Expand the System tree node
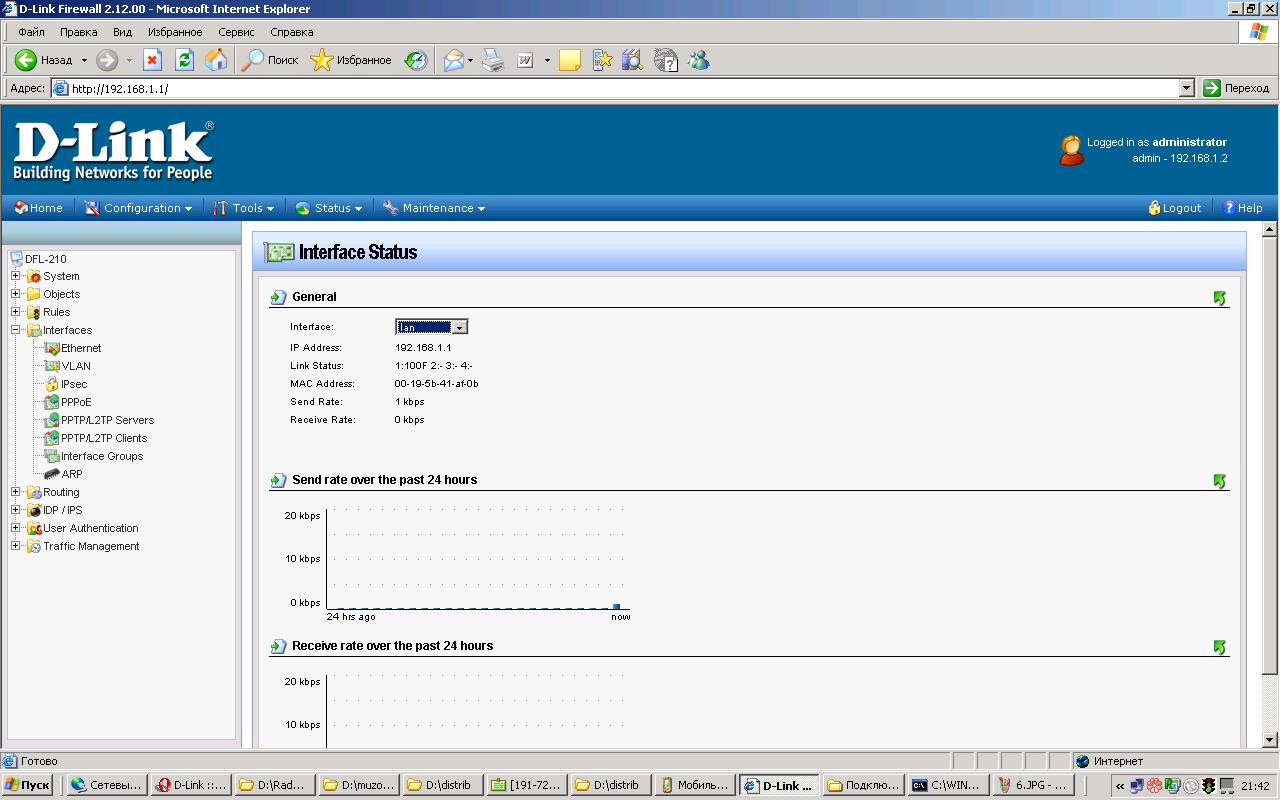The image size is (1280, 800). 15,276
